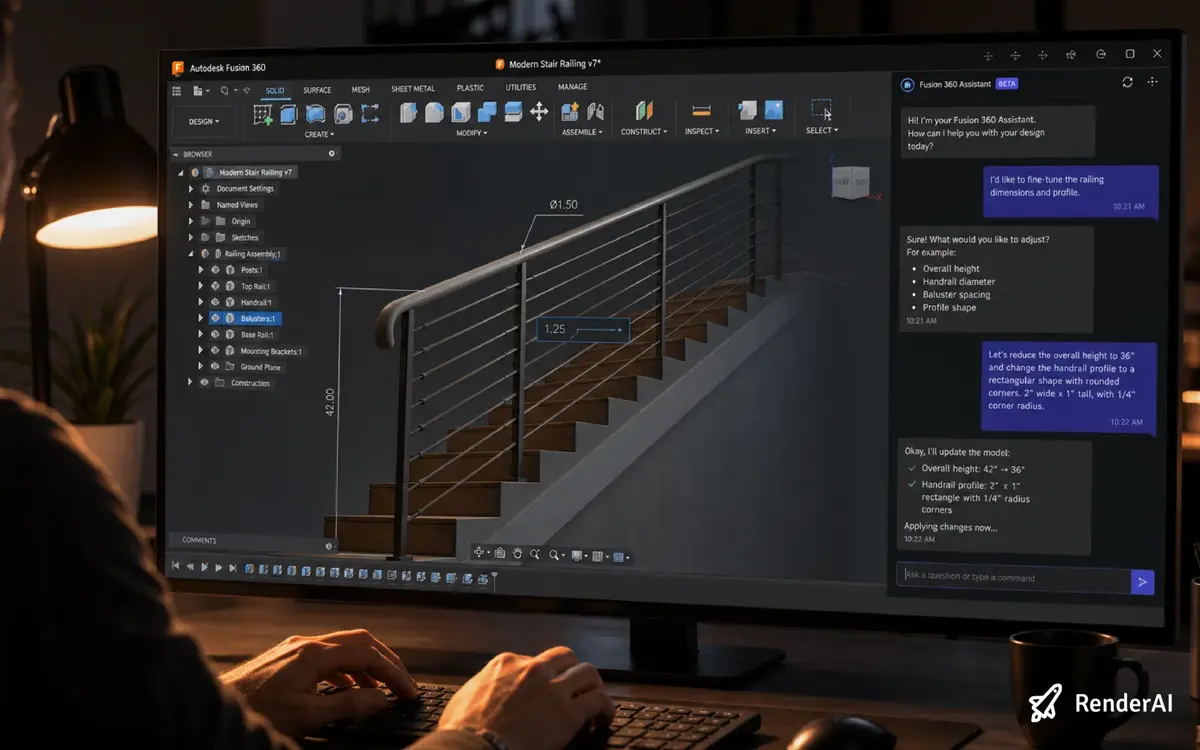This screenshot has width=1200, height=750.
Task: Select the Press Pull tool in Modify
Action: point(409,112)
